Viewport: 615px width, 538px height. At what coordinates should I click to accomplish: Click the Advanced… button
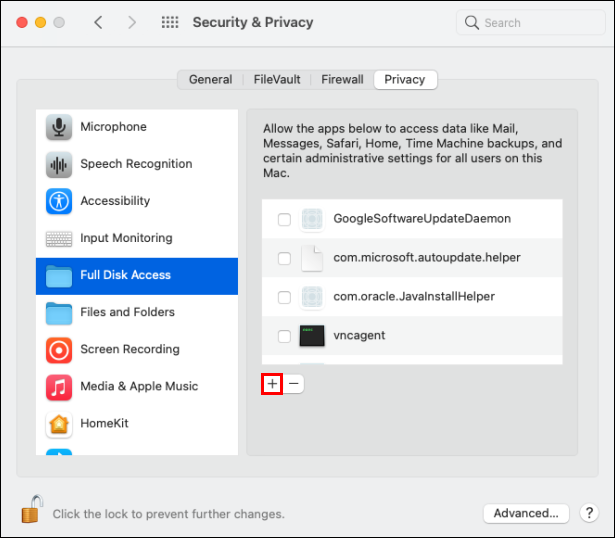tap(526, 513)
